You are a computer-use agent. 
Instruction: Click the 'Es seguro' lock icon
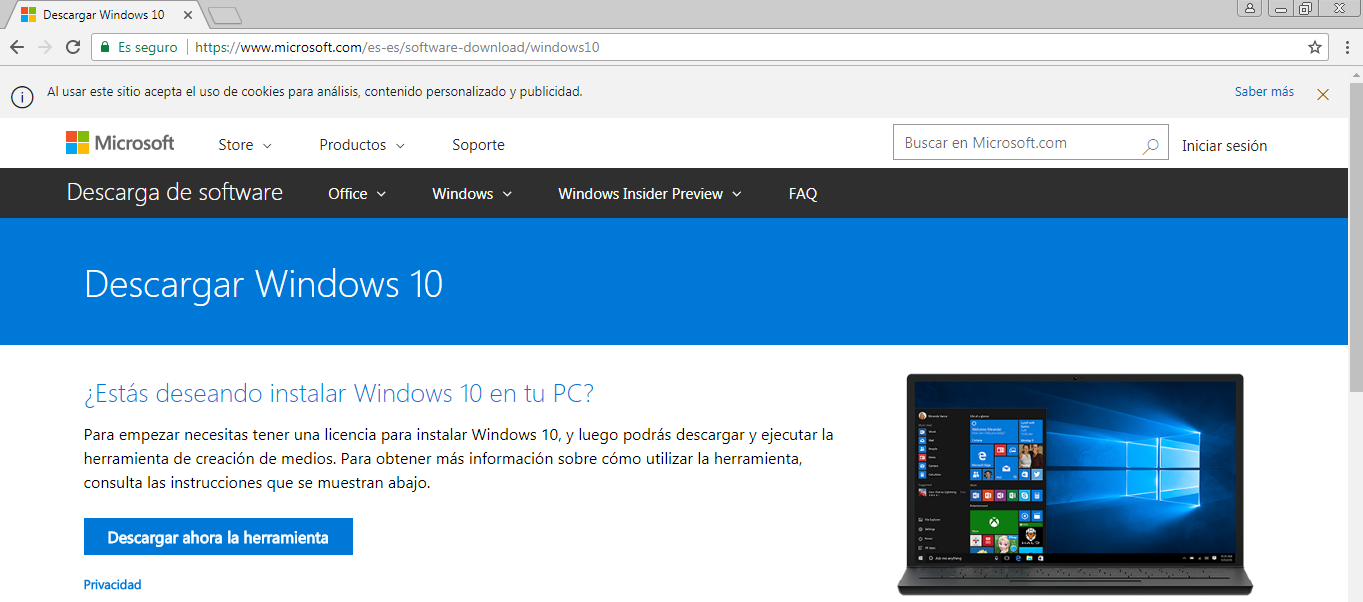pos(104,46)
